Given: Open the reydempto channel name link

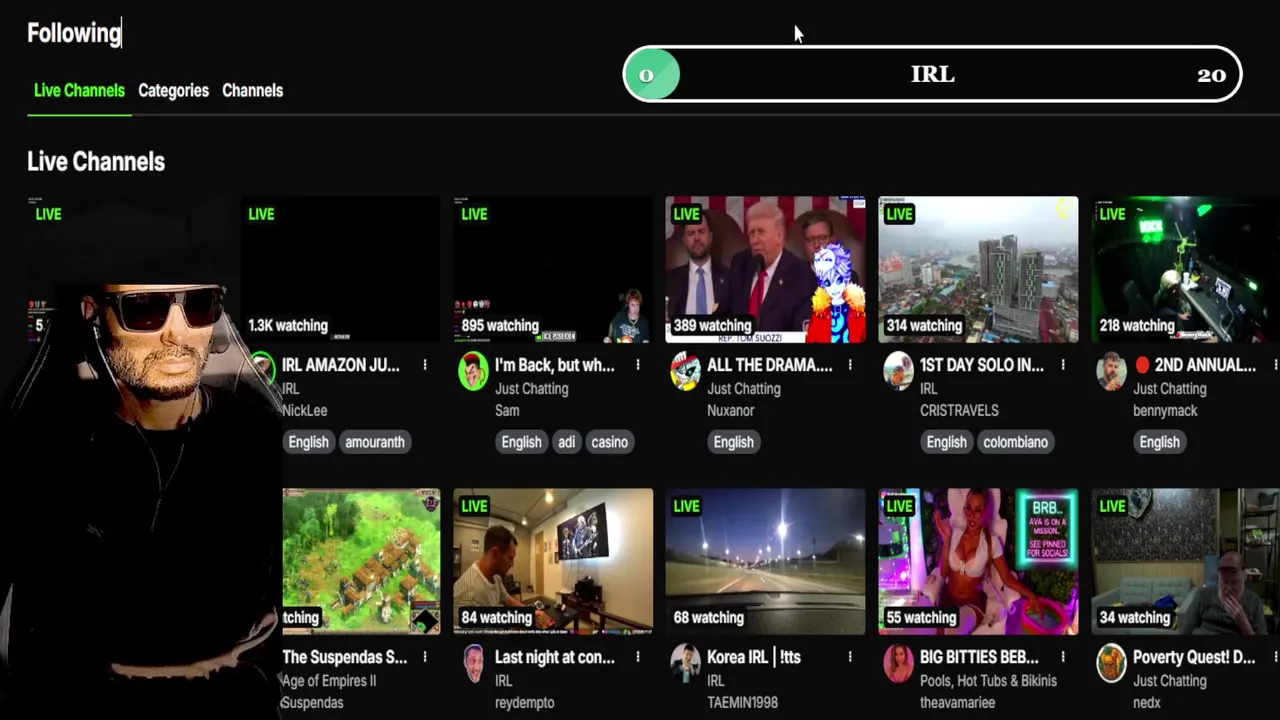Looking at the screenshot, I should tap(525, 702).
